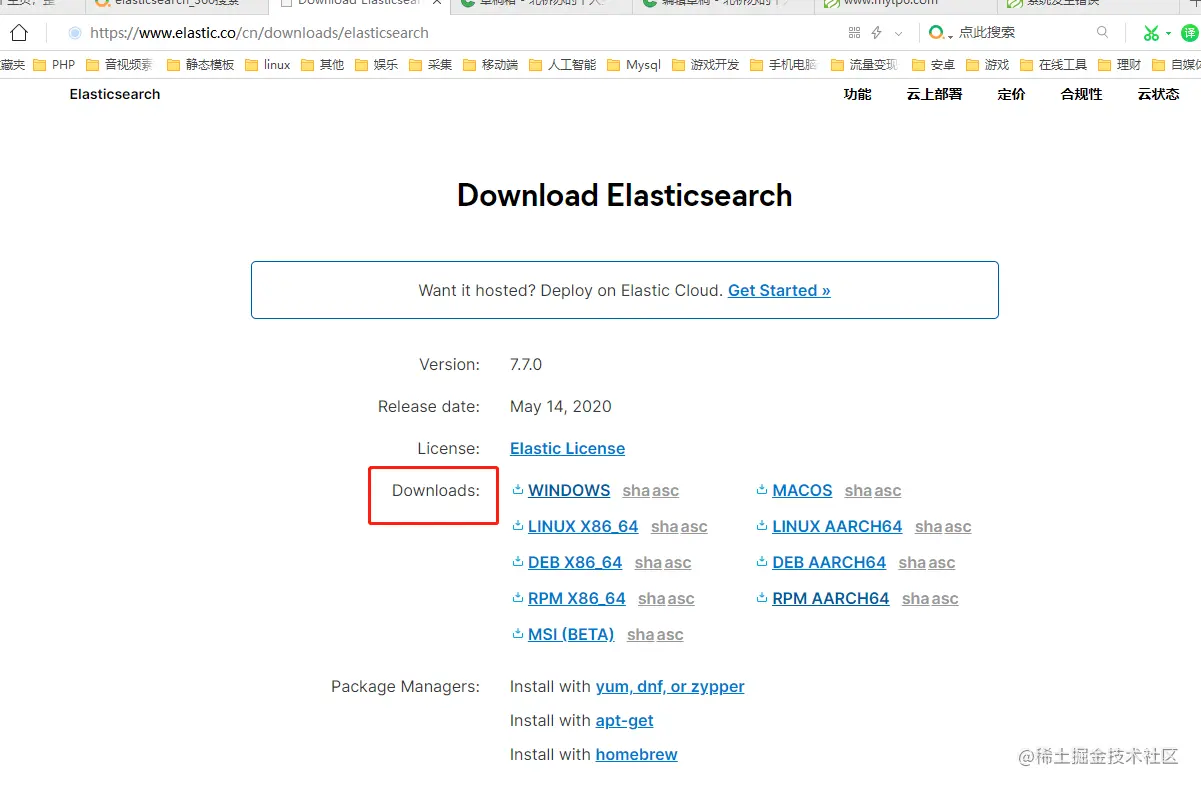
Task: Open the 云上部署 navigation item
Action: coord(934,94)
